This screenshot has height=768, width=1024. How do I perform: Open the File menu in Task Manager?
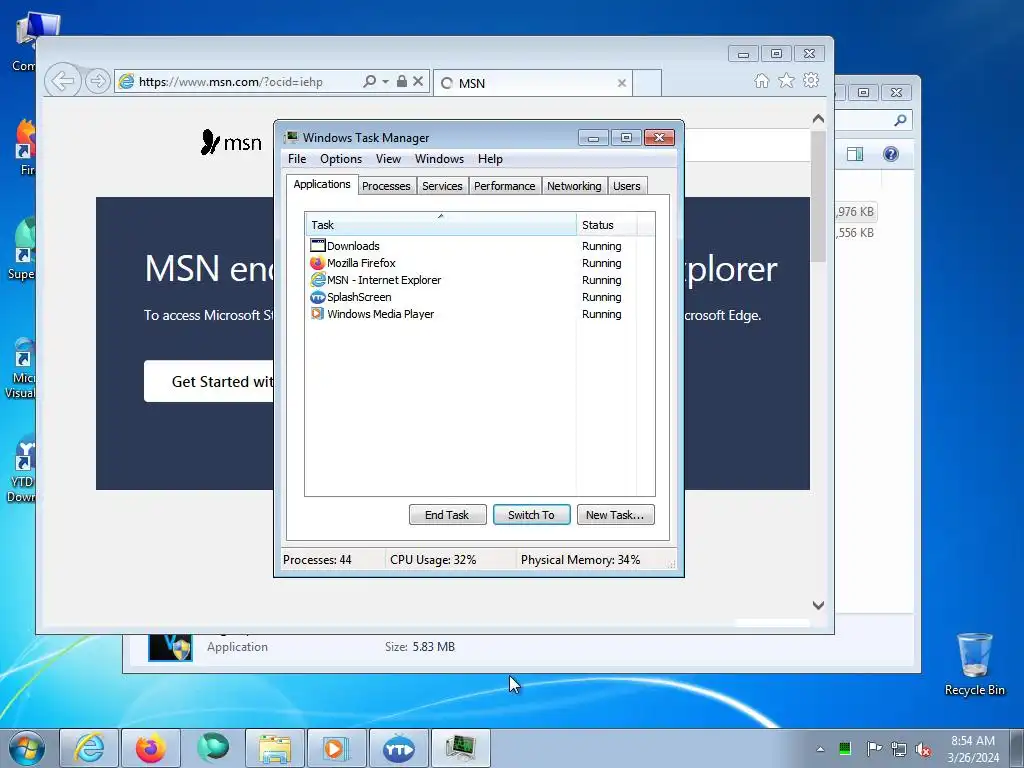[x=296, y=159]
